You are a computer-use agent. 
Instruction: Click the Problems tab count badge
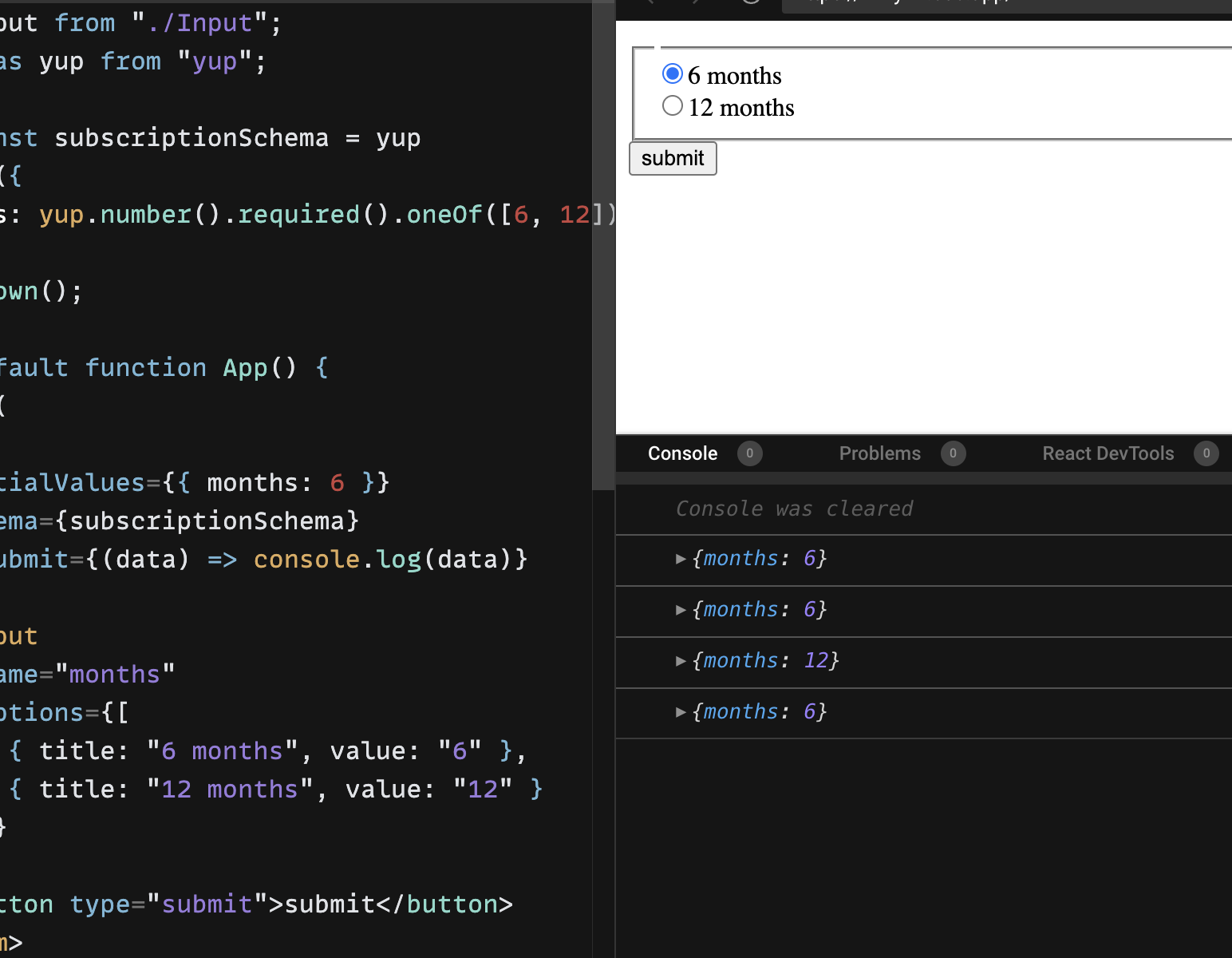point(953,453)
